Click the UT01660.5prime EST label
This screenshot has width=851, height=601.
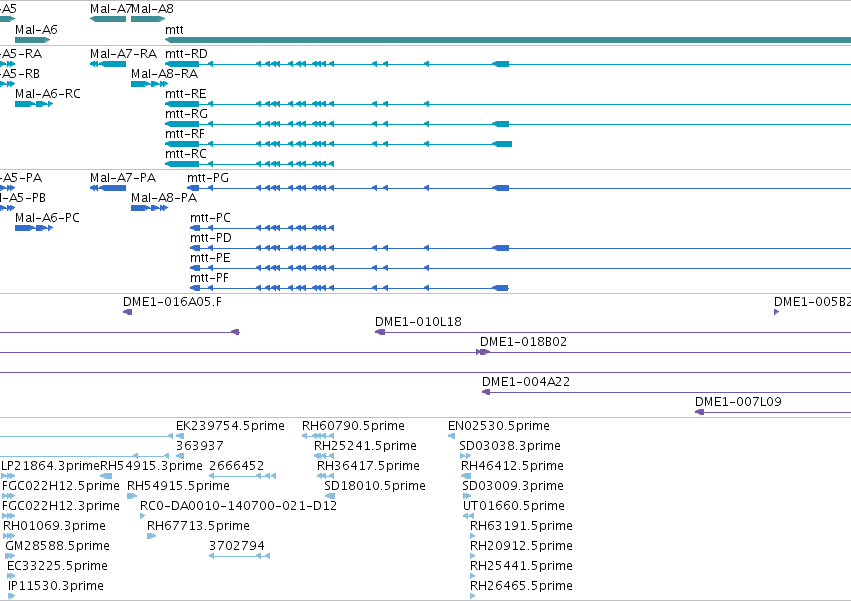click(x=513, y=507)
